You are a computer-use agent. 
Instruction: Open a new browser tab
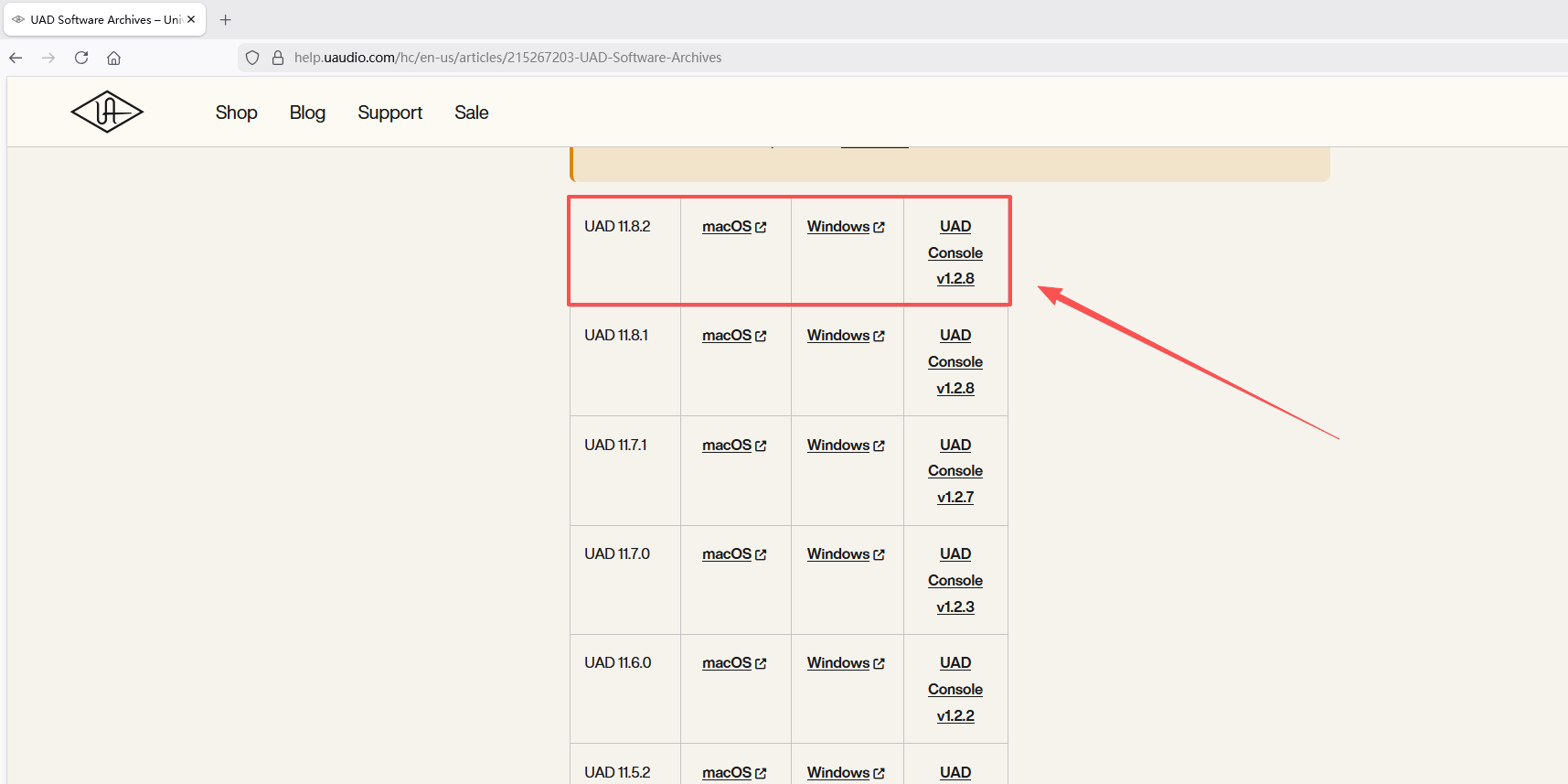225,19
